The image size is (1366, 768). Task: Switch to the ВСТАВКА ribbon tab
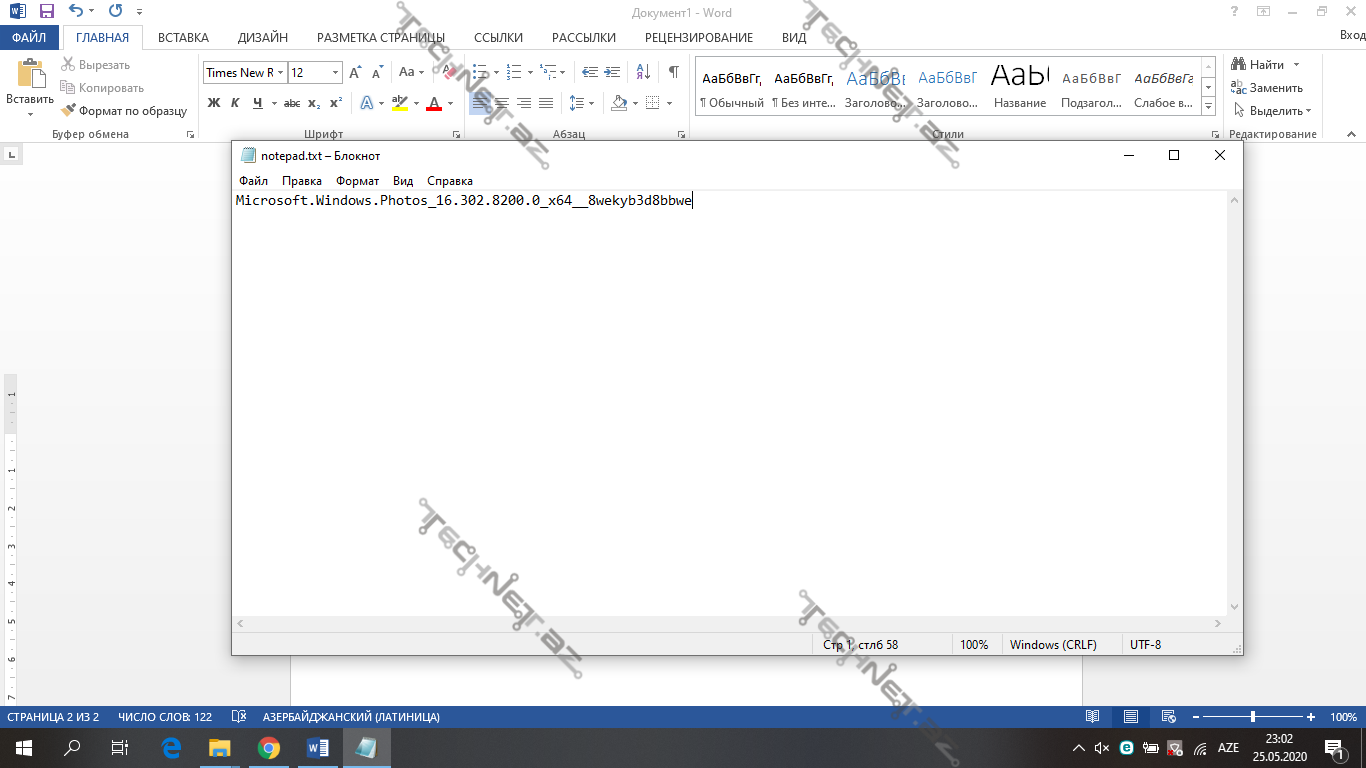[183, 38]
